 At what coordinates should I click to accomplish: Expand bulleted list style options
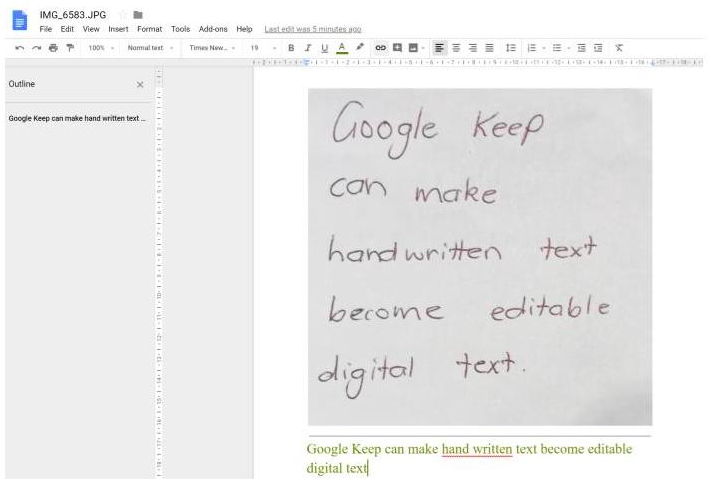(x=569, y=48)
